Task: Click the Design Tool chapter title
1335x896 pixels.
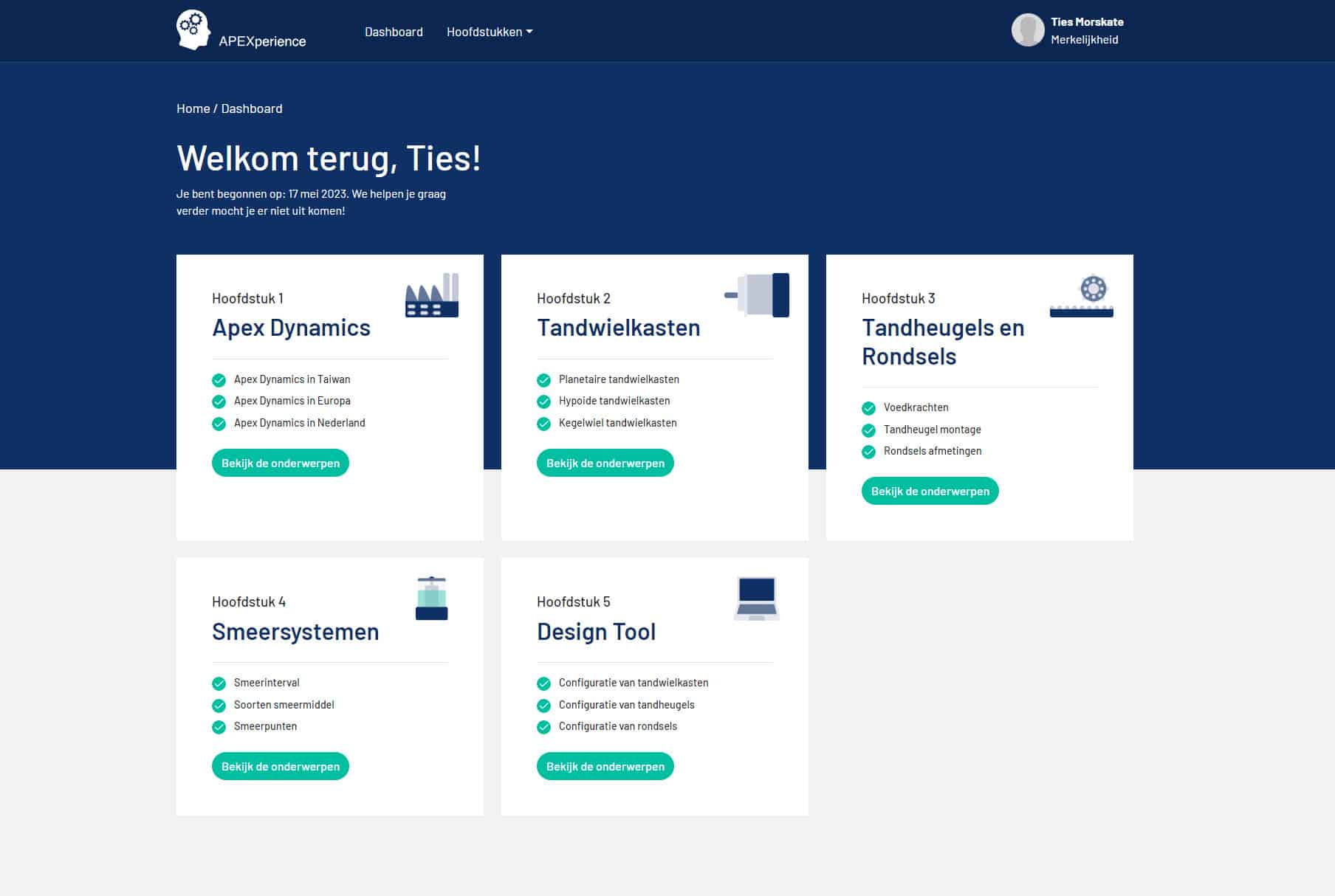Action: 597,632
